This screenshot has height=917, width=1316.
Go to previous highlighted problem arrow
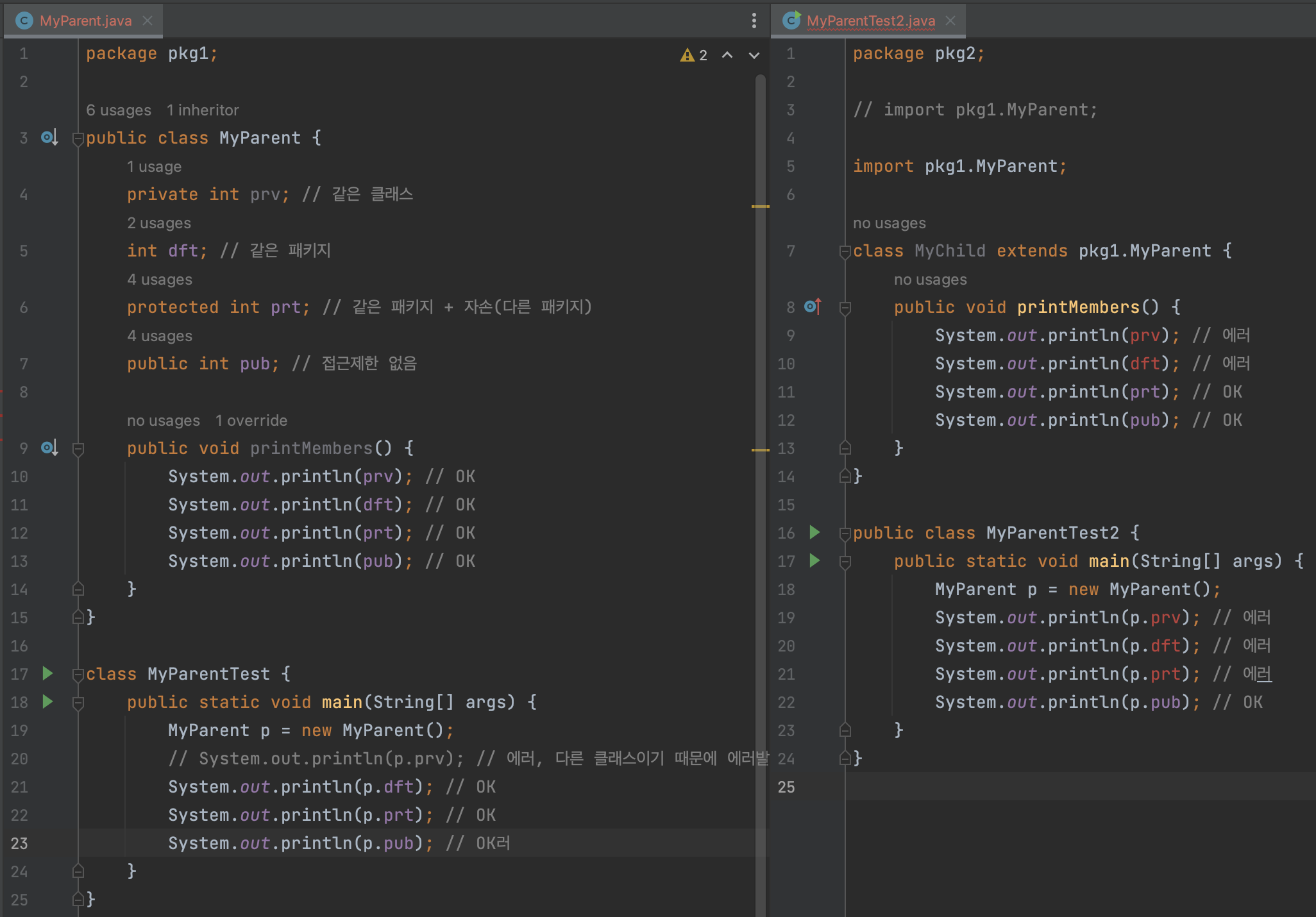(727, 55)
